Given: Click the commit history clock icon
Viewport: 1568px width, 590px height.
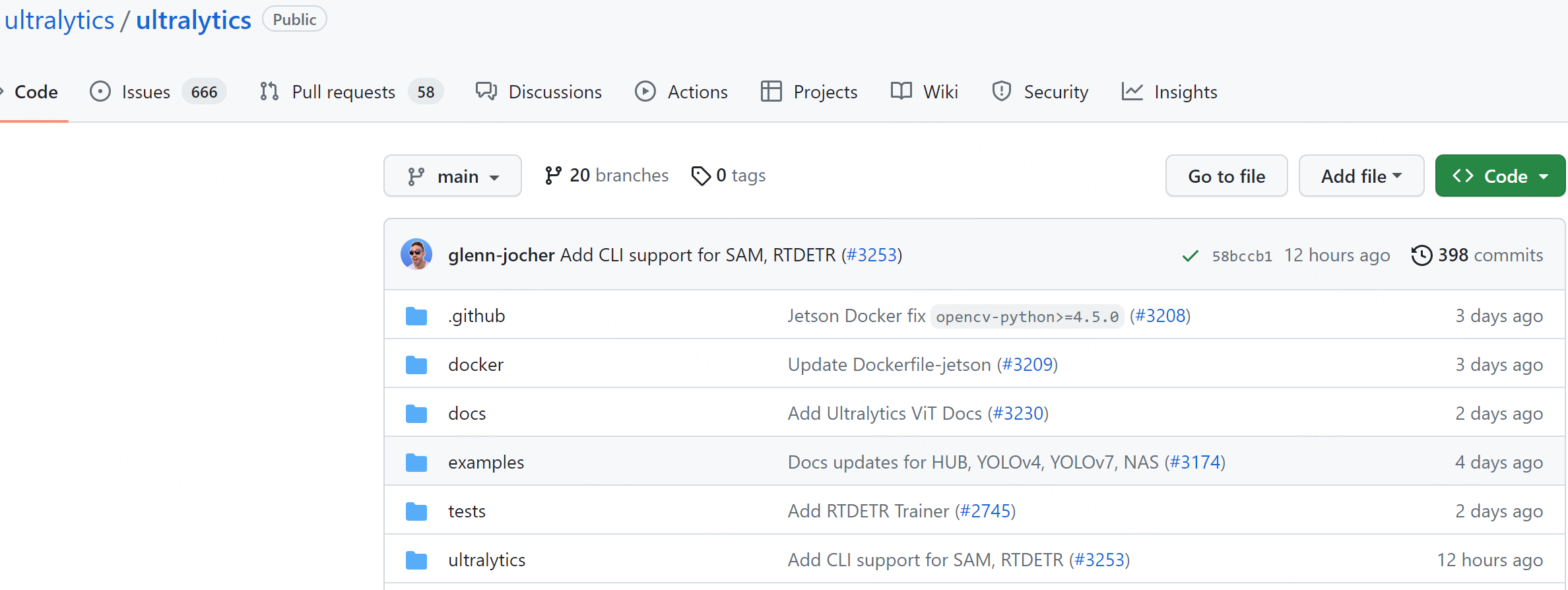Looking at the screenshot, I should (1421, 255).
